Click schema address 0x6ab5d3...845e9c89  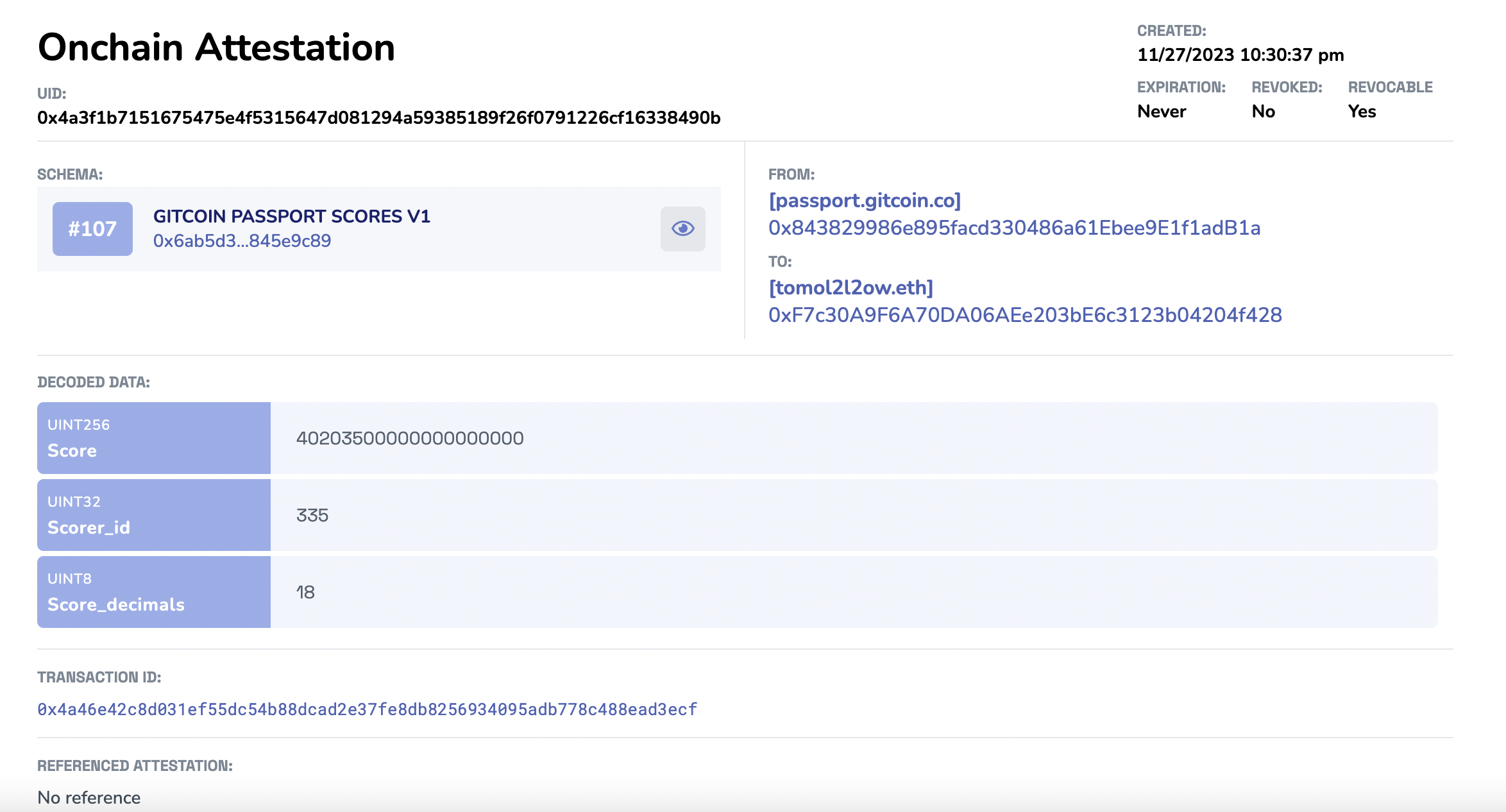pyautogui.click(x=242, y=241)
